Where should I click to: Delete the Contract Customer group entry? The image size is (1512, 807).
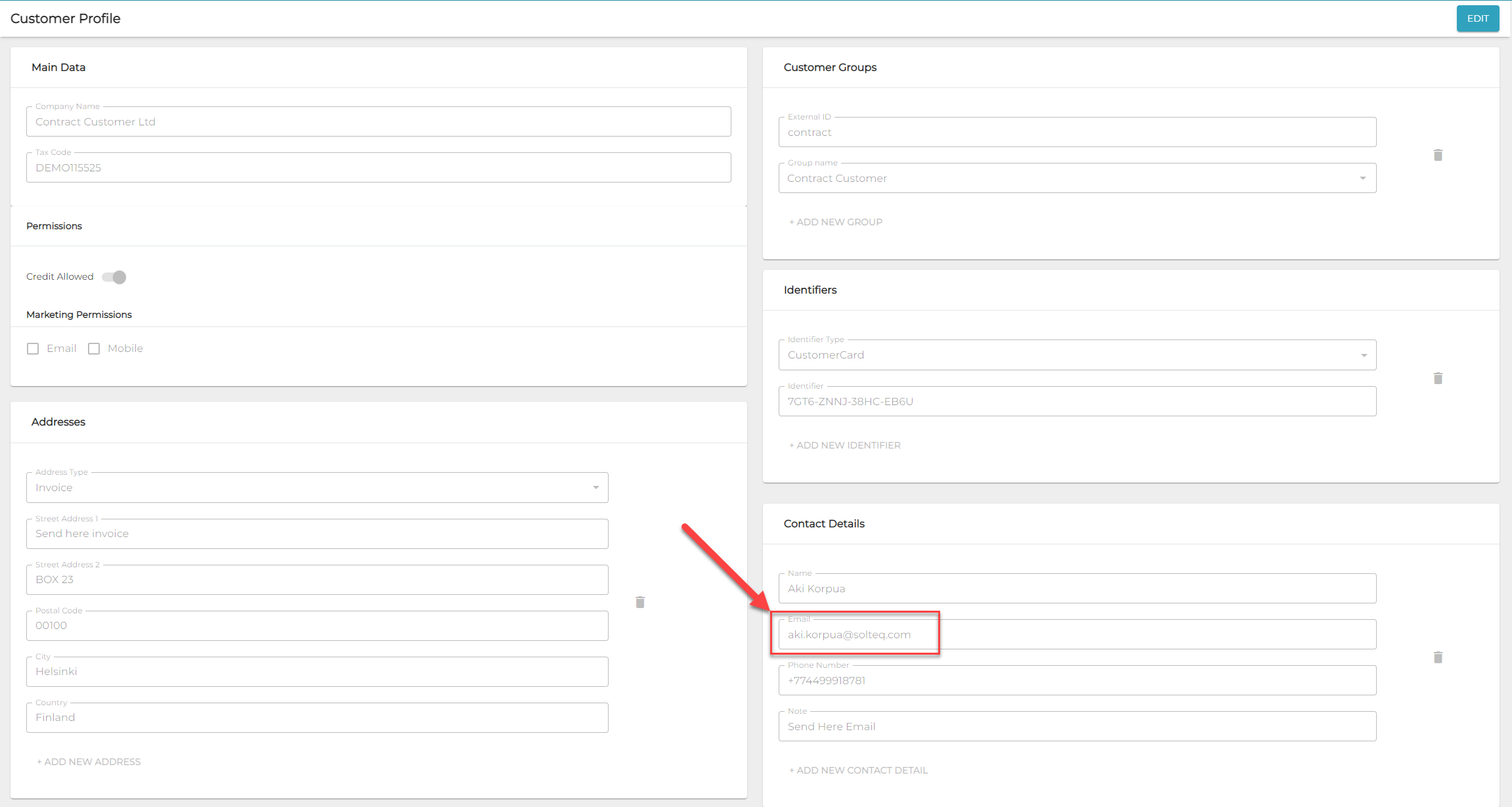[x=1438, y=155]
